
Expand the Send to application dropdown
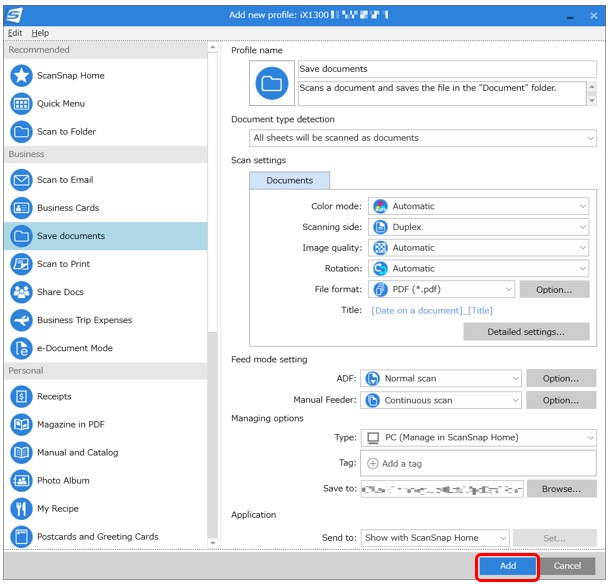tap(435, 538)
